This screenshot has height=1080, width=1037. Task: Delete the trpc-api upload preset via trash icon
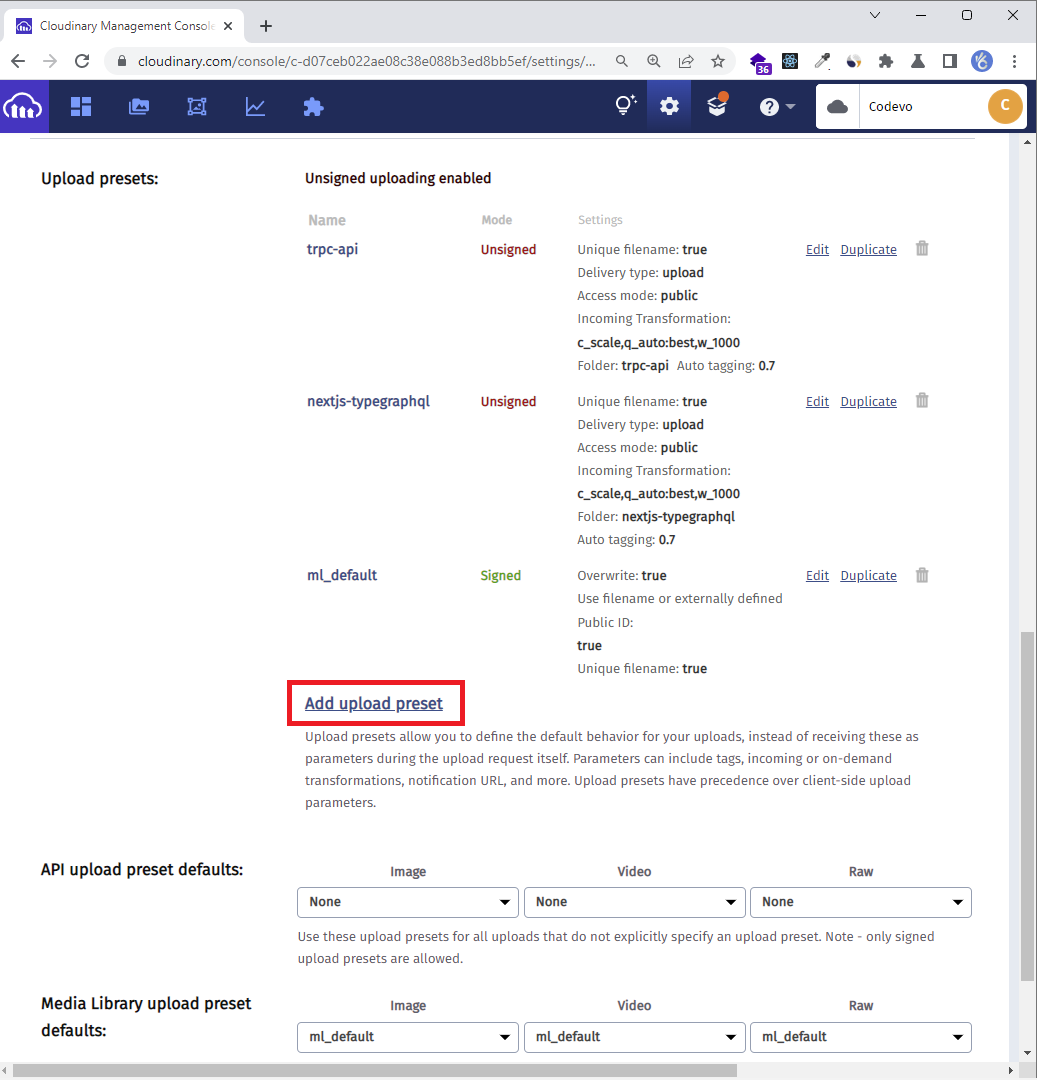click(x=921, y=248)
